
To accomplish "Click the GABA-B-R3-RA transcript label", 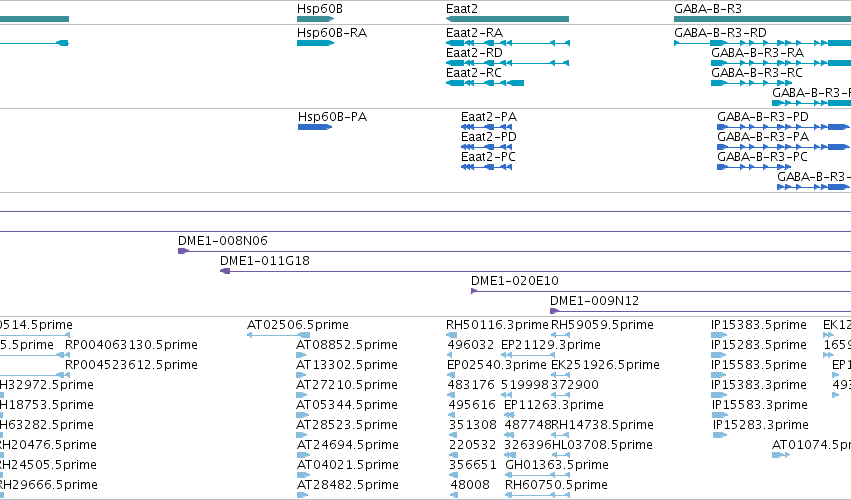I will coord(758,53).
